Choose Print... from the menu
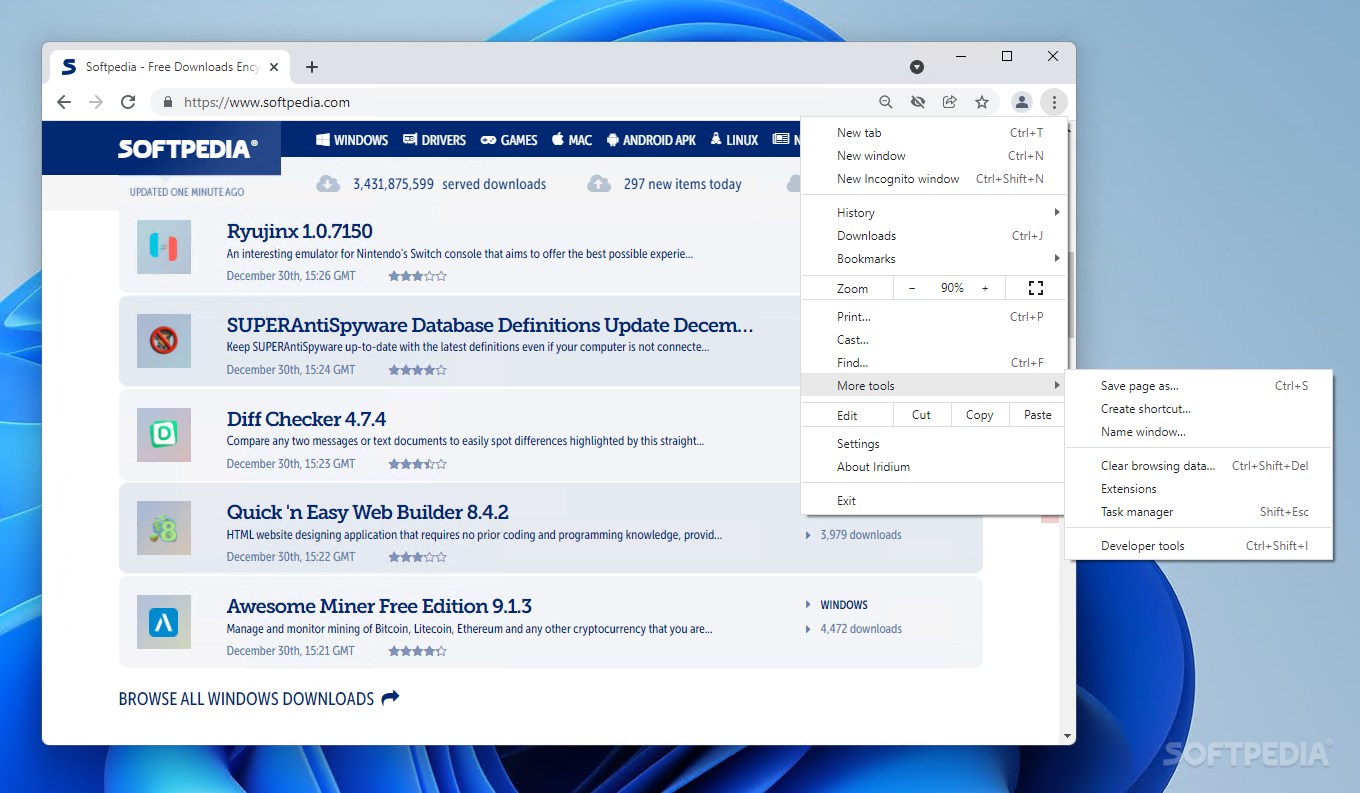1360x793 pixels. (933, 317)
